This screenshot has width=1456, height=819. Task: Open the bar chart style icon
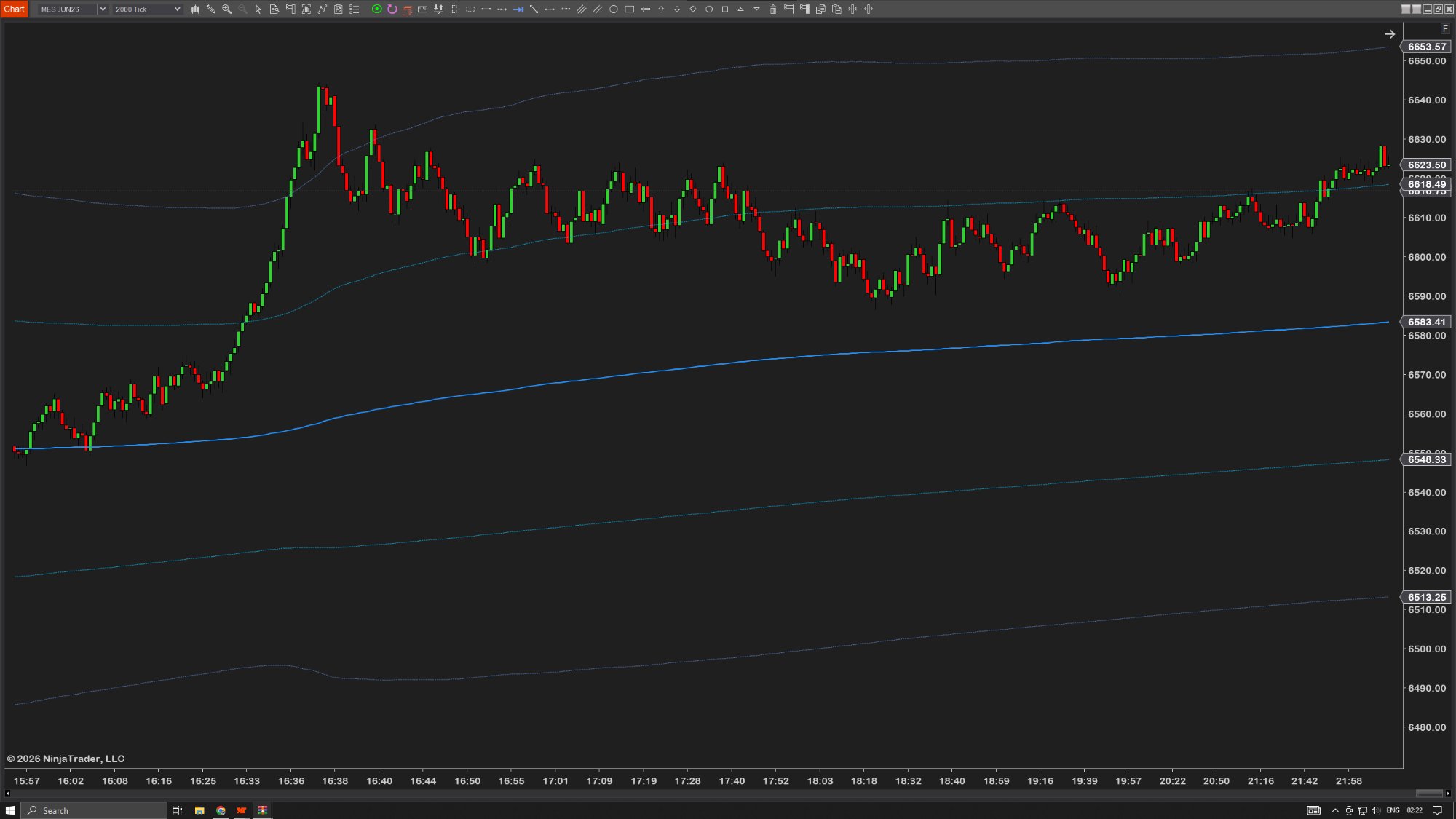coord(195,9)
